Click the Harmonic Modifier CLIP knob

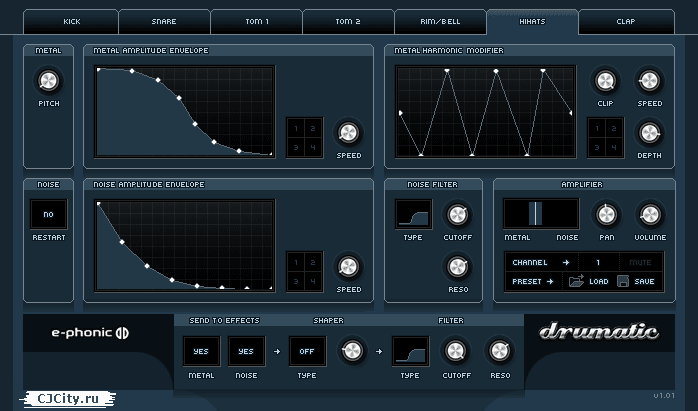605,81
